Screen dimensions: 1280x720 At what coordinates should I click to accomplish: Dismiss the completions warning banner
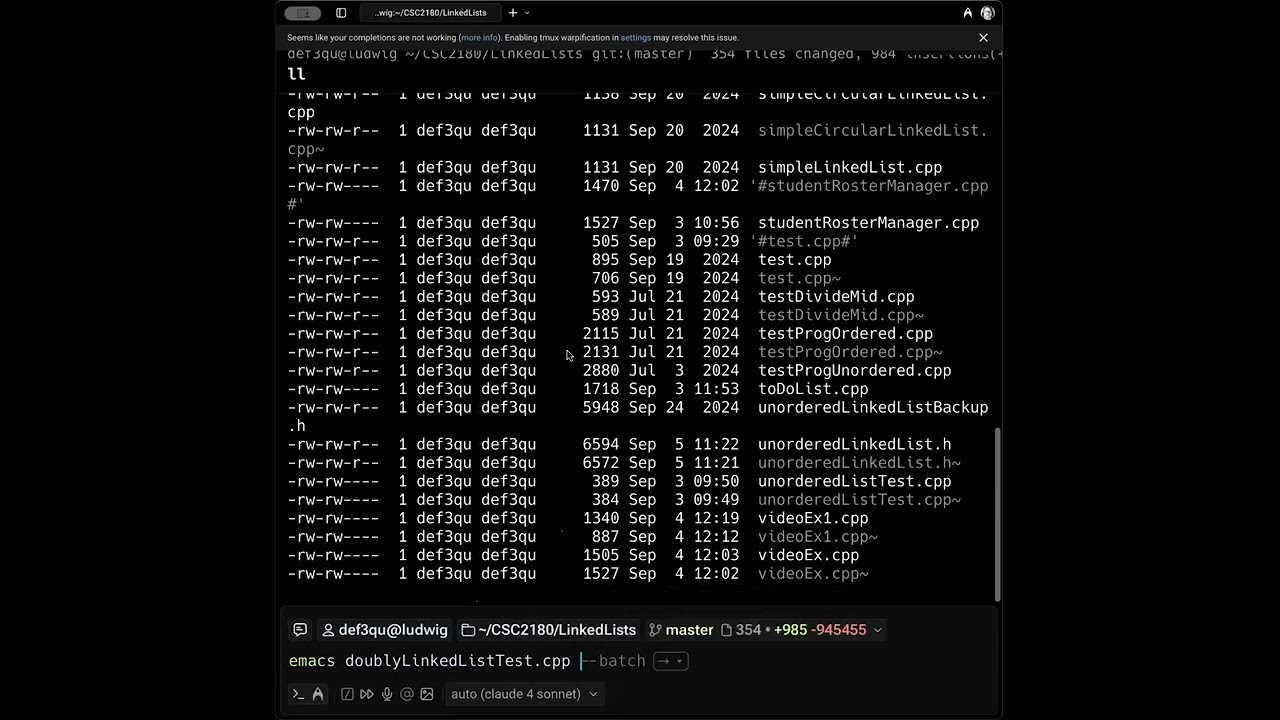click(983, 38)
